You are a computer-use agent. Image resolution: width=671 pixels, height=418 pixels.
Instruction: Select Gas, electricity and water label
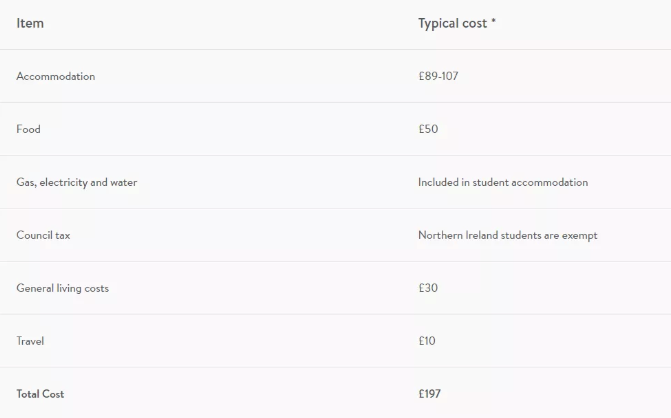[x=76, y=183]
